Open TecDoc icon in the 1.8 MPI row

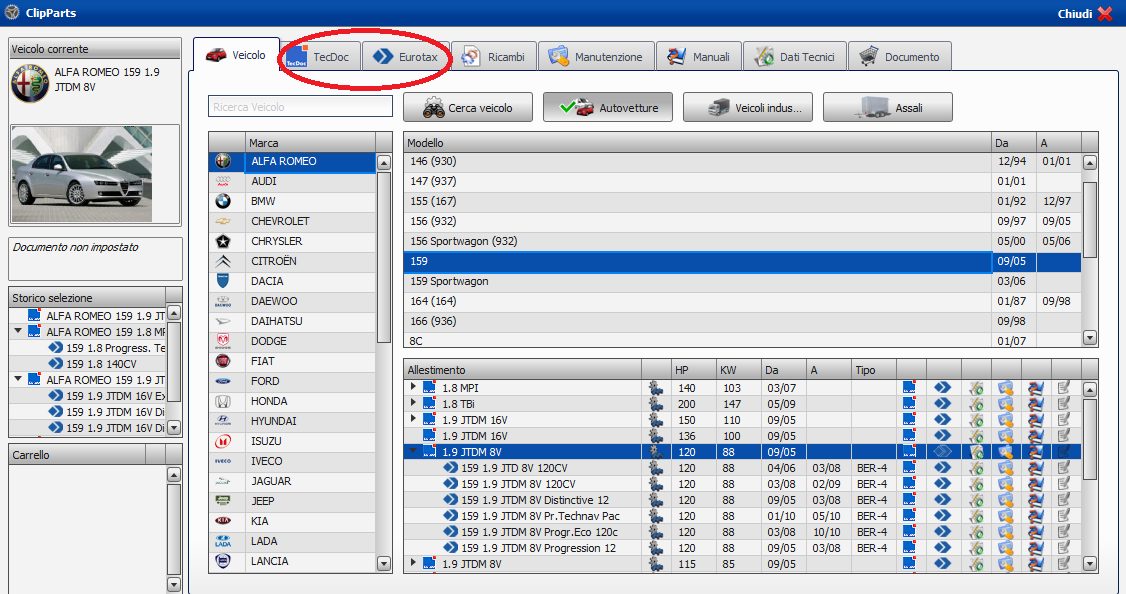click(x=909, y=388)
